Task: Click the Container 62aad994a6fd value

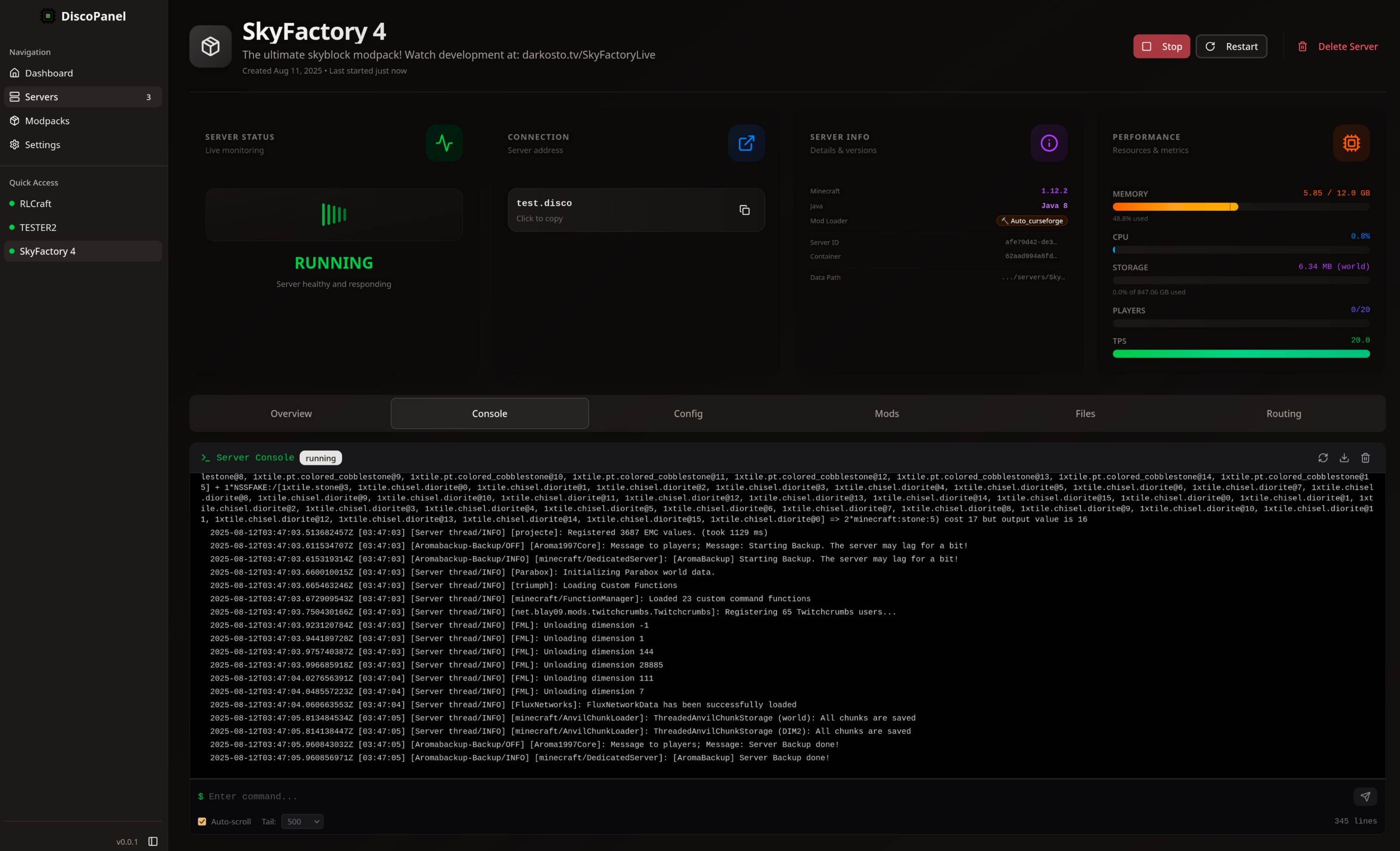Action: (1031, 256)
